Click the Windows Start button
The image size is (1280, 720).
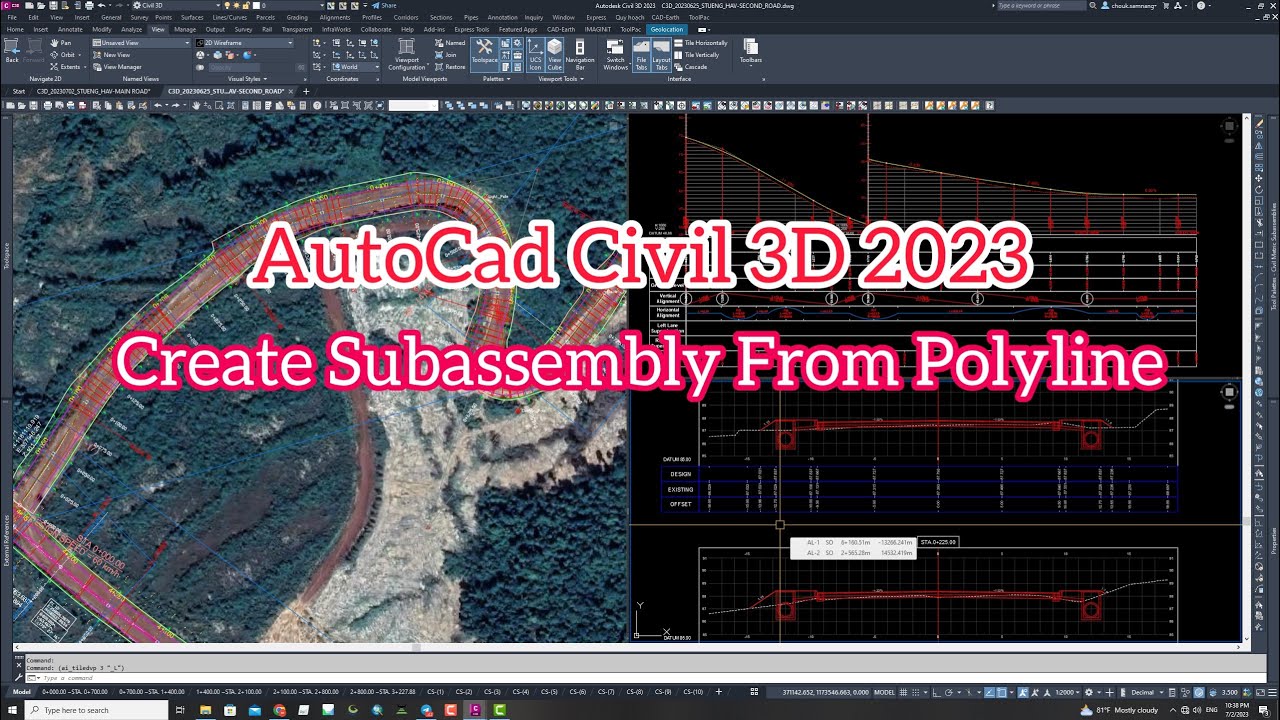coord(11,710)
